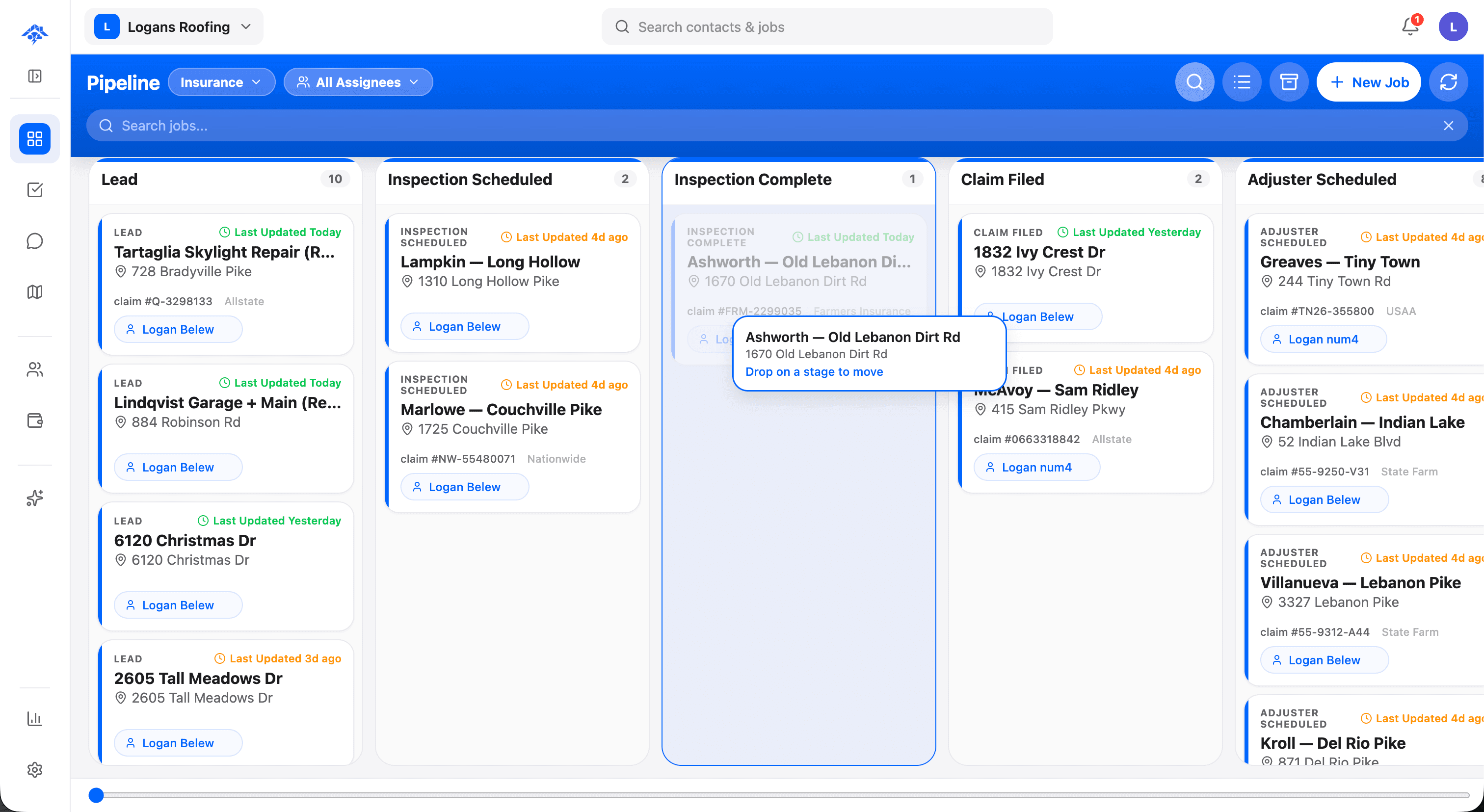Screen dimensions: 1484x812
Task: Click Logan Belew assignee on Lindqvist card
Action: coord(178,467)
